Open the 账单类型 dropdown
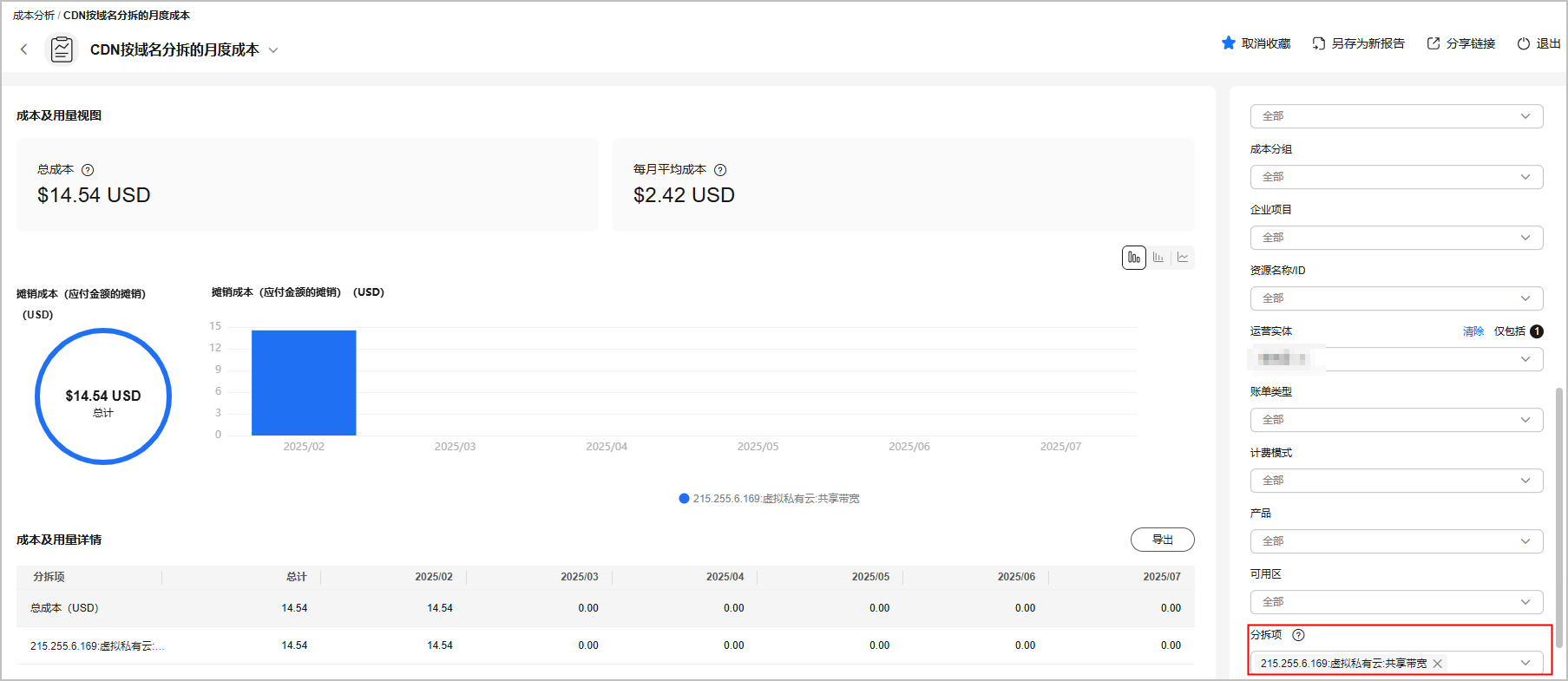Image resolution: width=1568 pixels, height=681 pixels. pos(1396,420)
